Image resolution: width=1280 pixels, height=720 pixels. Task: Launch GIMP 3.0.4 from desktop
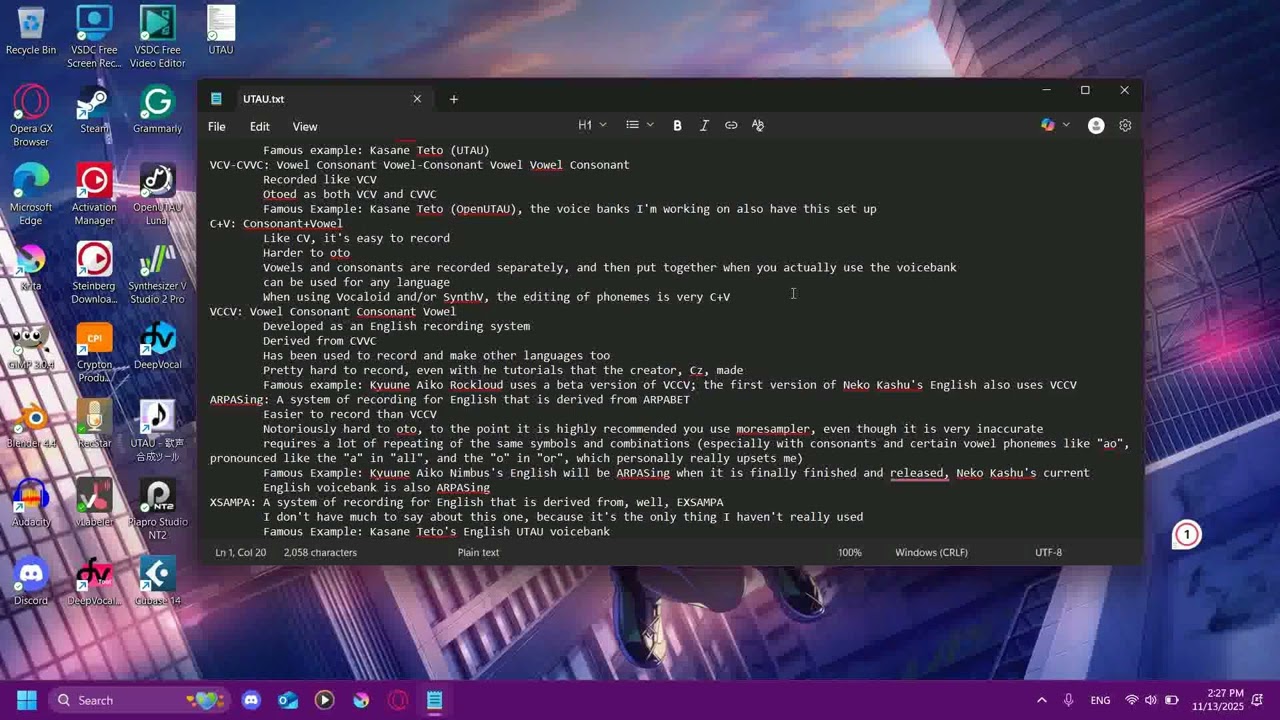pos(31,346)
